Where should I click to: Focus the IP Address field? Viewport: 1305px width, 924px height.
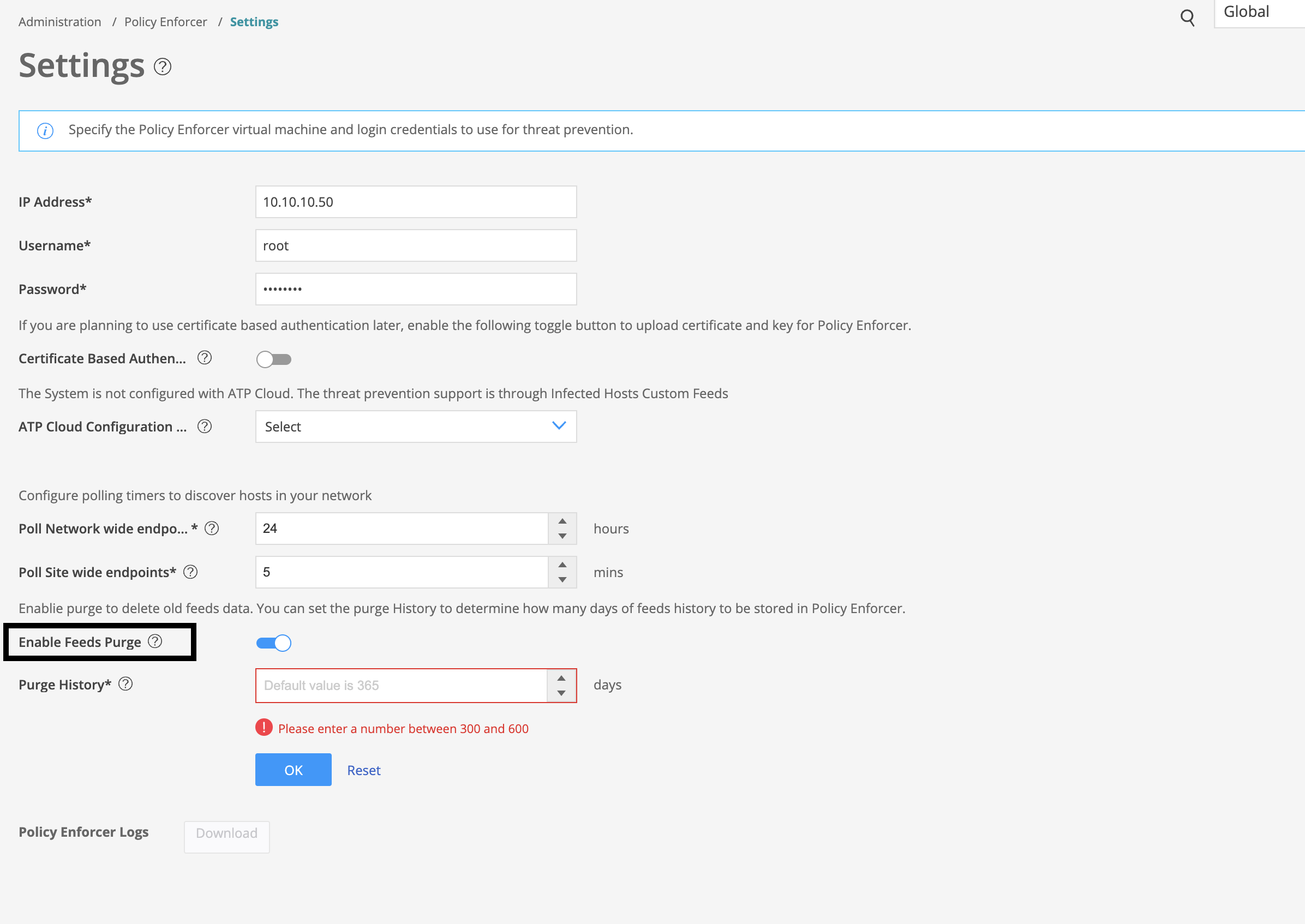416,202
